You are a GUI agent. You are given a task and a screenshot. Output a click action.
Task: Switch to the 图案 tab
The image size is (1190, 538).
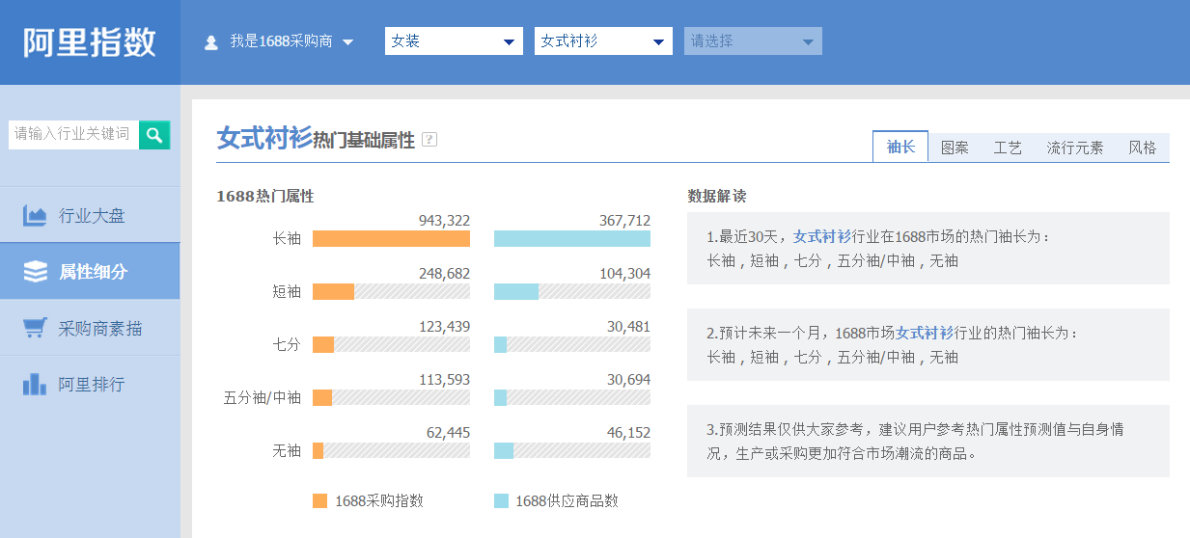[x=955, y=148]
